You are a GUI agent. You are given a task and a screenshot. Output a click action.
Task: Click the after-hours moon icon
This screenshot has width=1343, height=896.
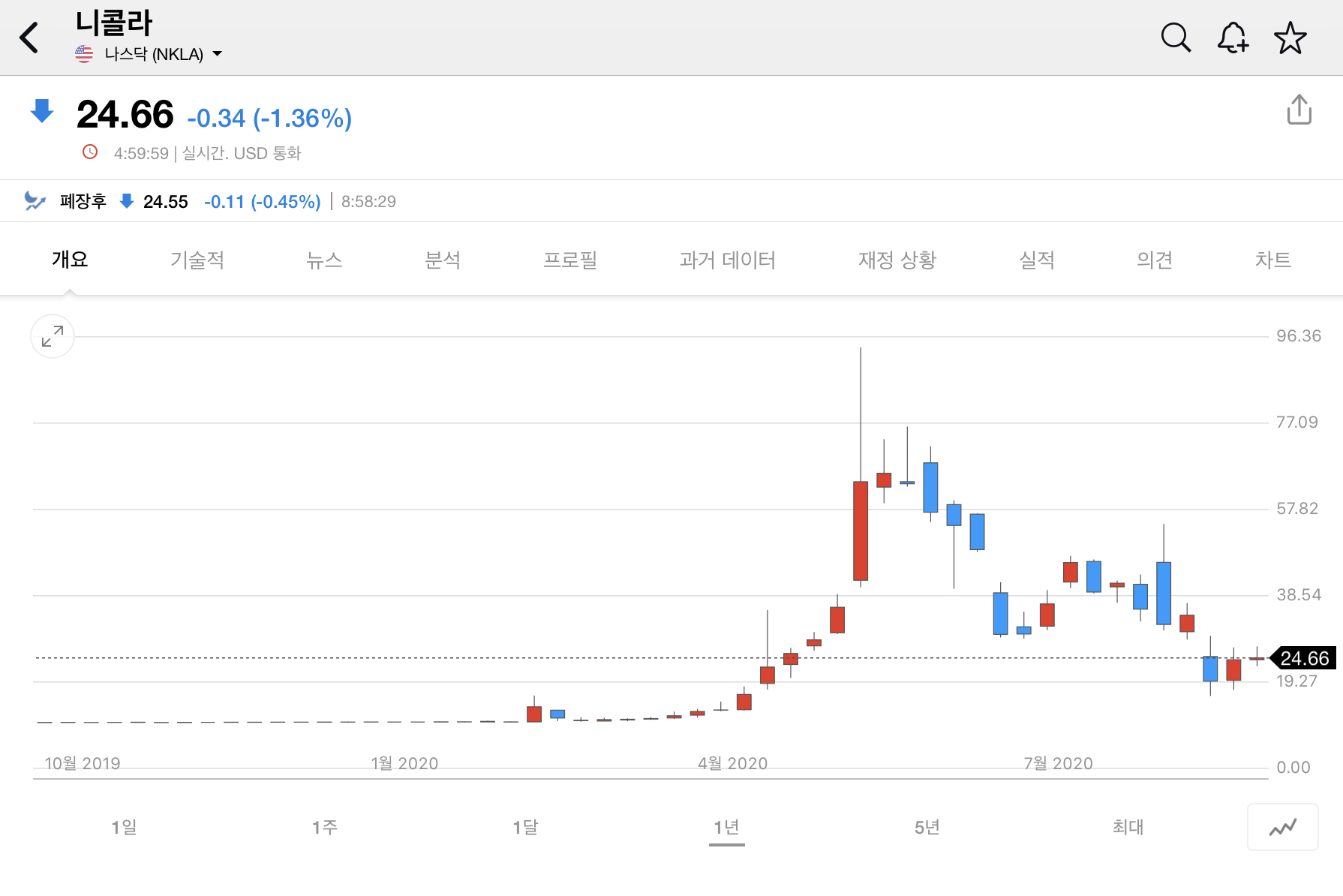pos(35,200)
